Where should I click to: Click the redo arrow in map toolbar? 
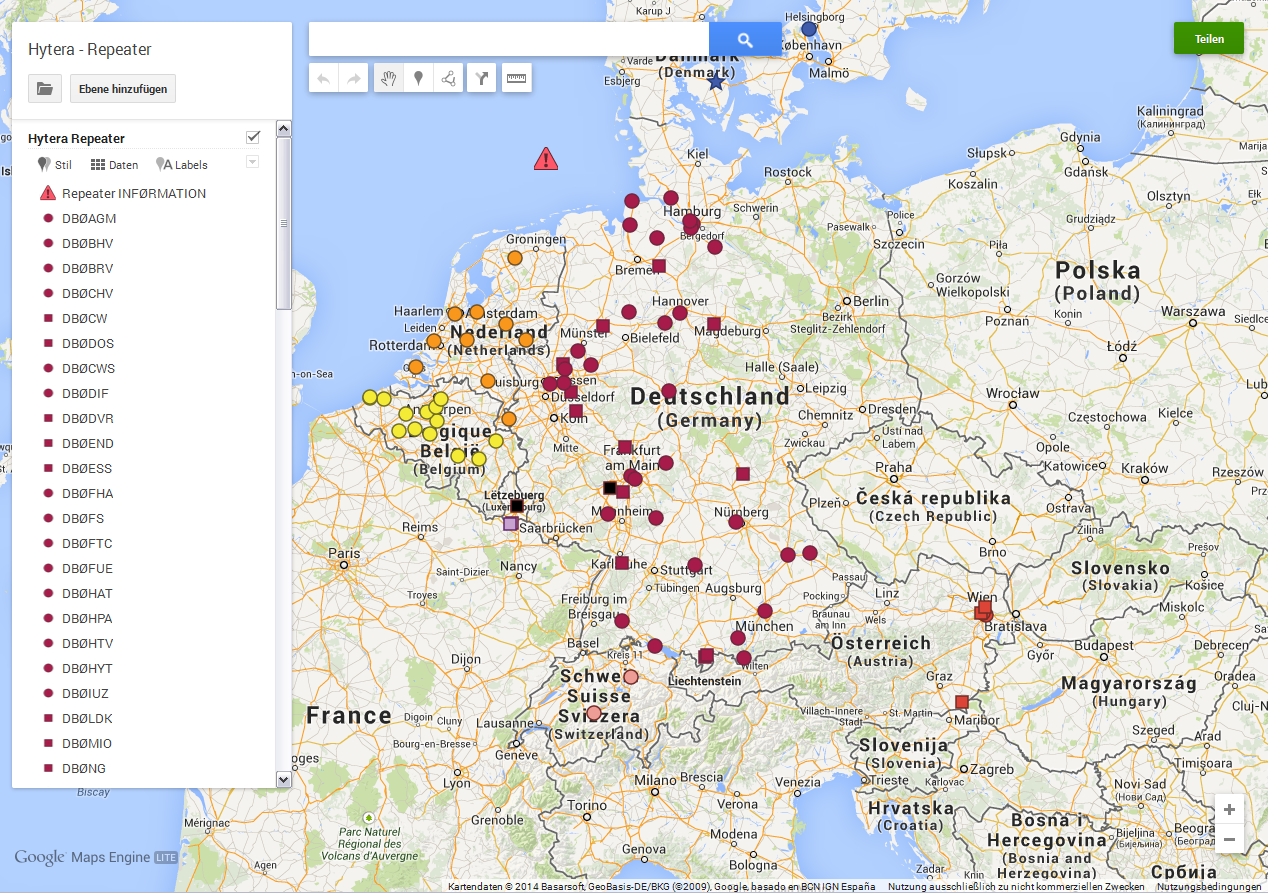pos(354,78)
